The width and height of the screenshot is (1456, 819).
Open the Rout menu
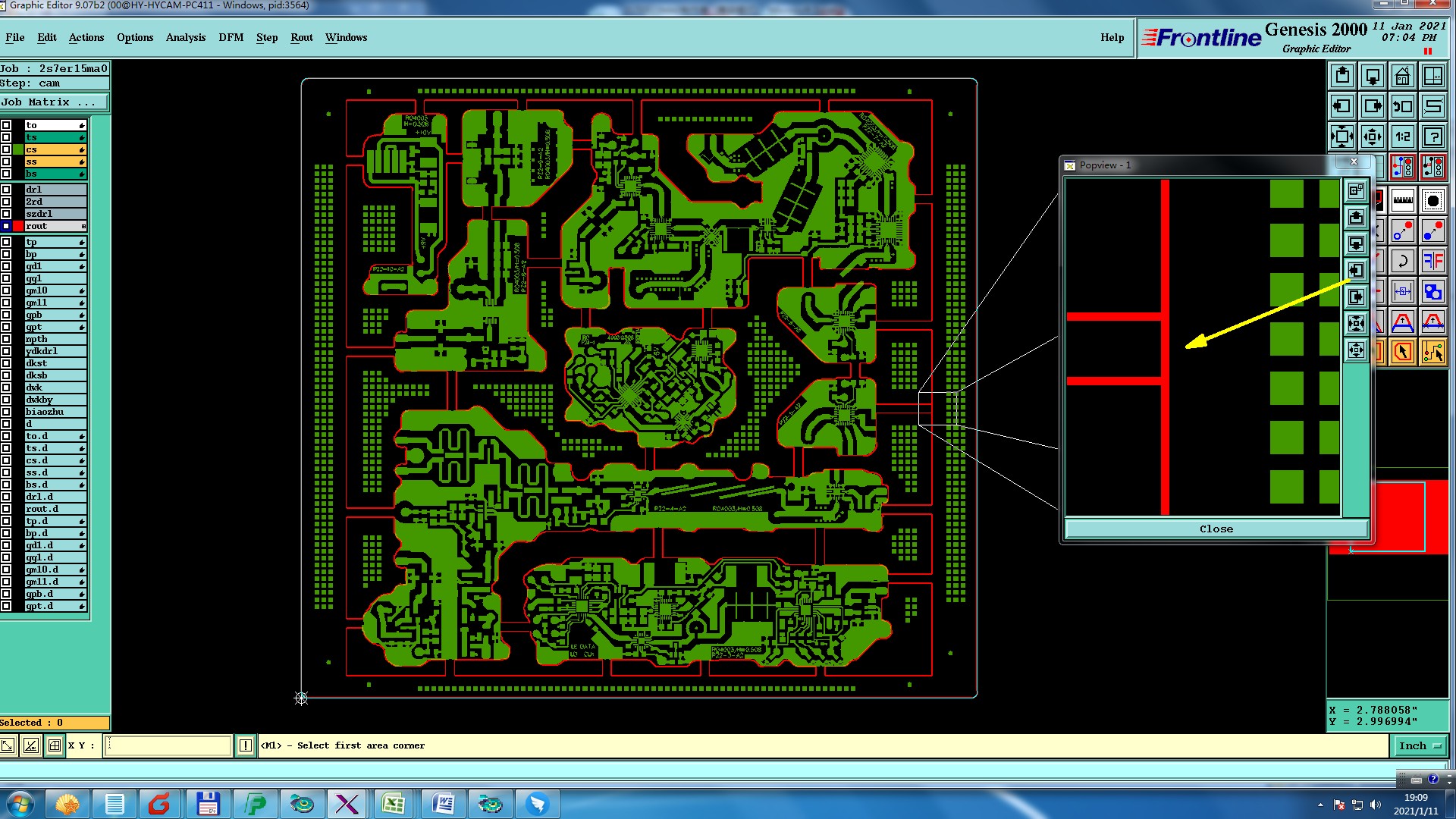[x=301, y=37]
